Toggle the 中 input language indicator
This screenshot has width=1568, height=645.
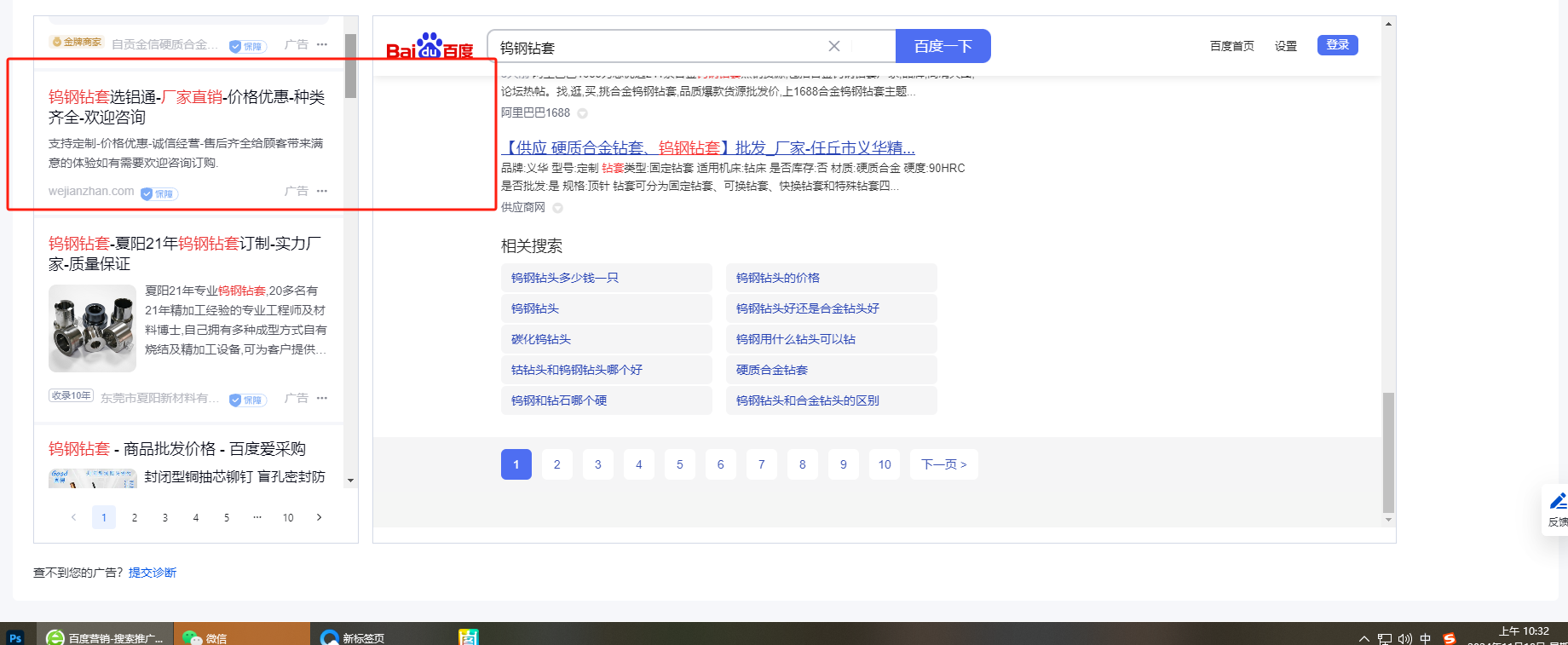coord(1426,638)
